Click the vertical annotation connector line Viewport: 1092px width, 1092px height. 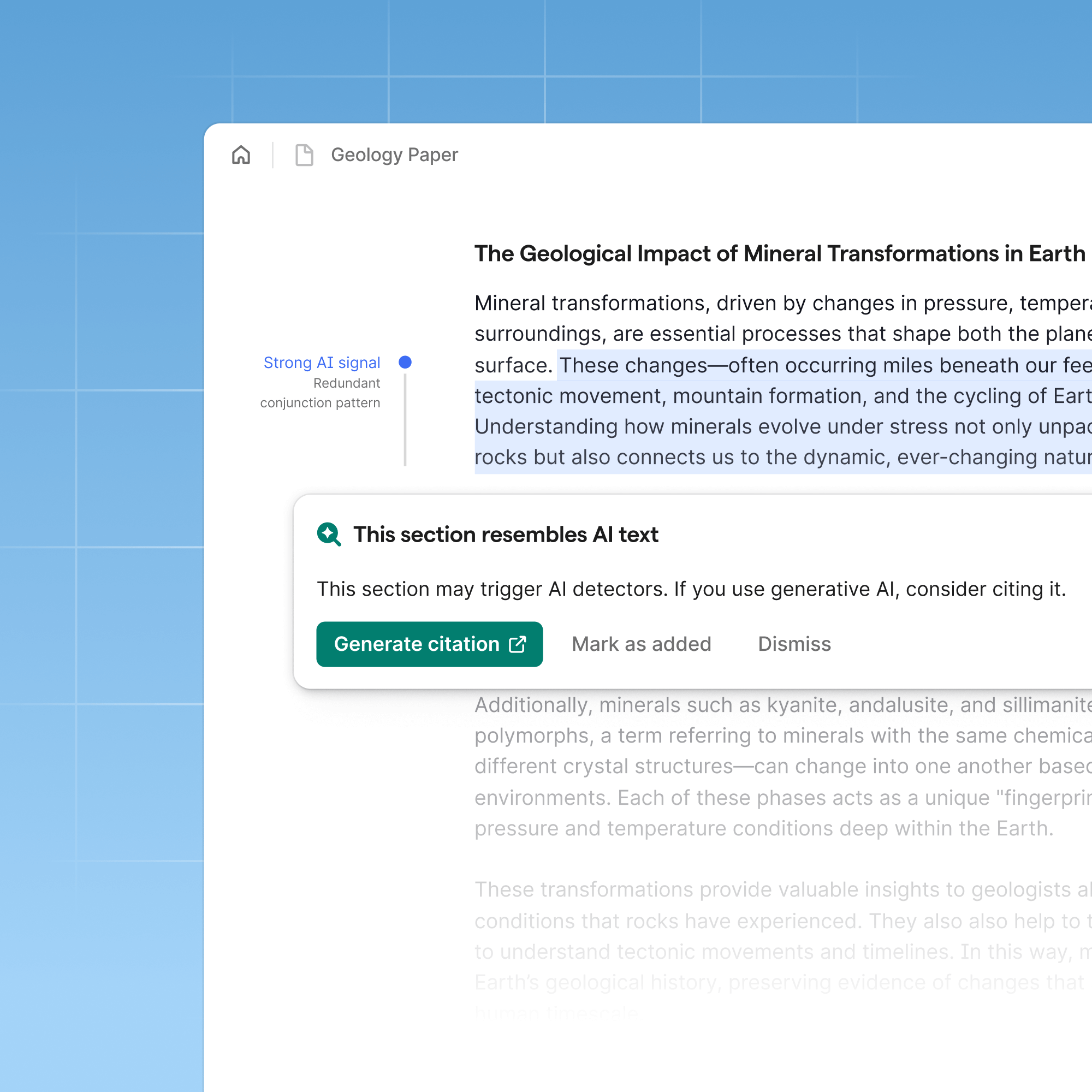pyautogui.click(x=405, y=418)
